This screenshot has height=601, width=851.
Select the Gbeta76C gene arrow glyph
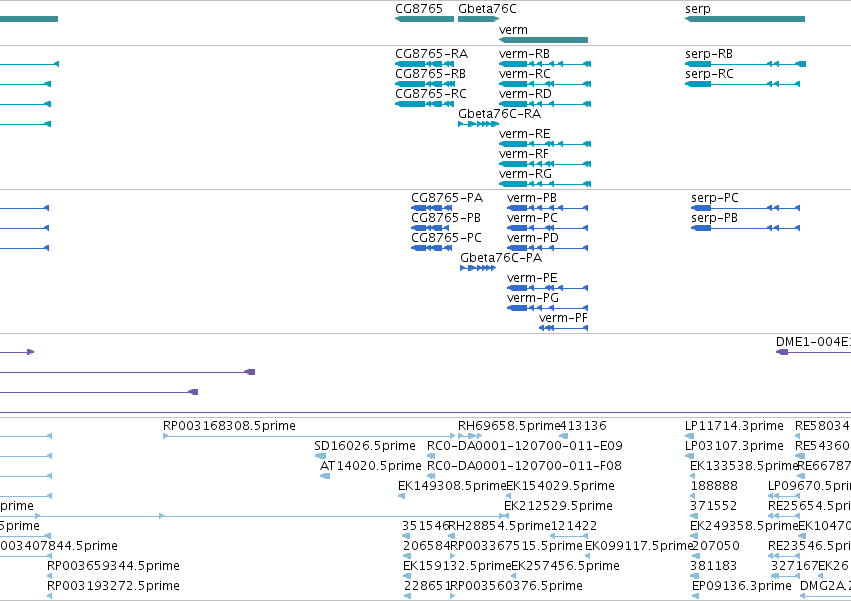click(478, 19)
